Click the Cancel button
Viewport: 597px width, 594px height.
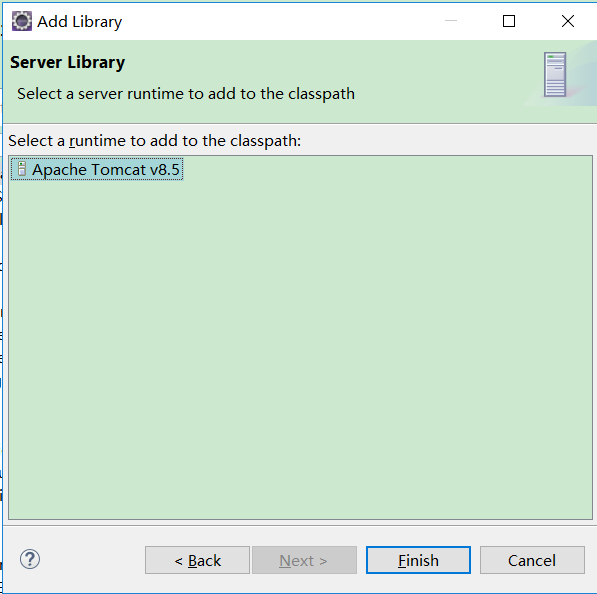coord(532,560)
